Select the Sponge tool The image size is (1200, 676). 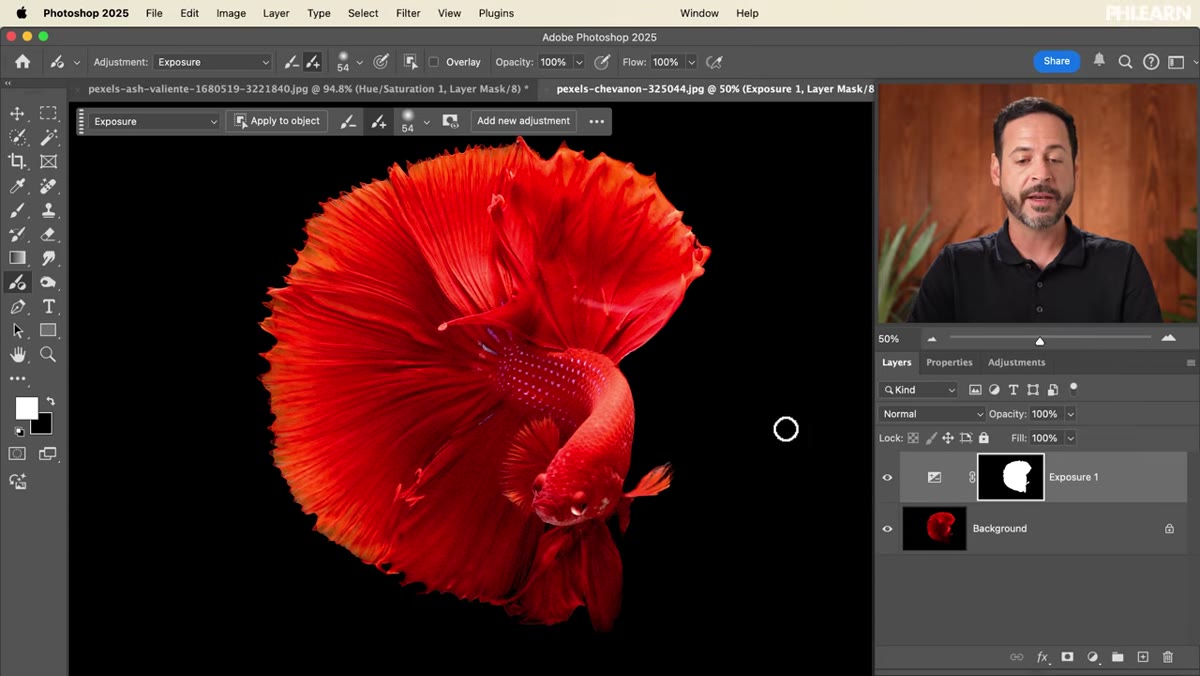pyautogui.click(x=48, y=282)
